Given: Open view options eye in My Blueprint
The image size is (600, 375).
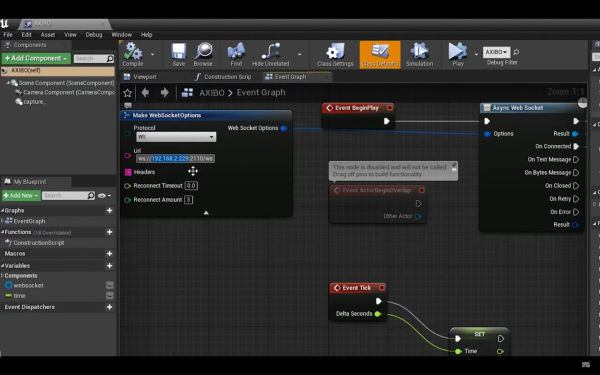Looking at the screenshot, I should point(104,196).
